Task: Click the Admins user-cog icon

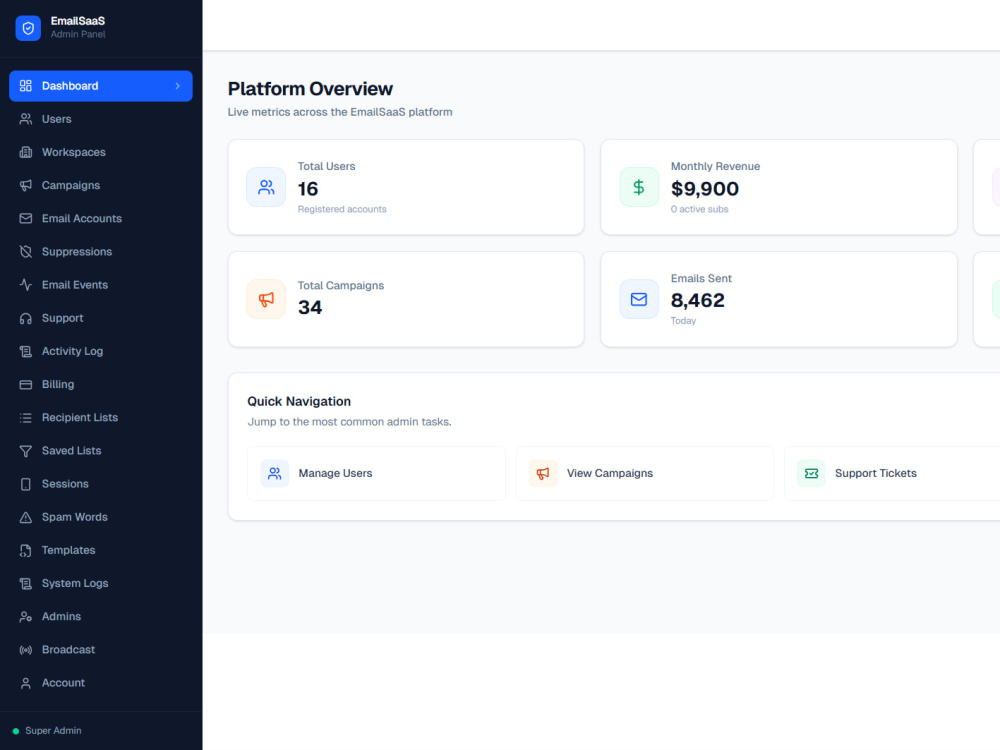Action: (x=26, y=616)
